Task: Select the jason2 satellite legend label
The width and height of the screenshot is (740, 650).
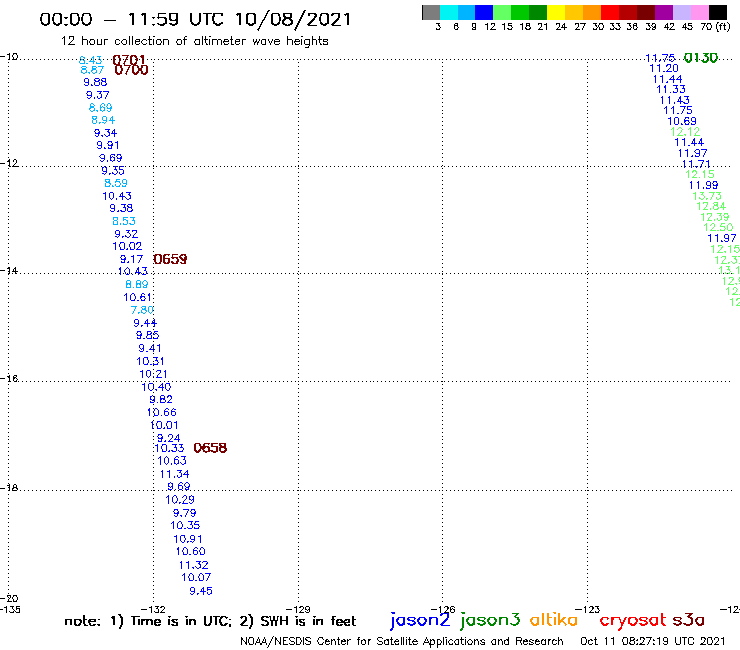Action: point(420,620)
